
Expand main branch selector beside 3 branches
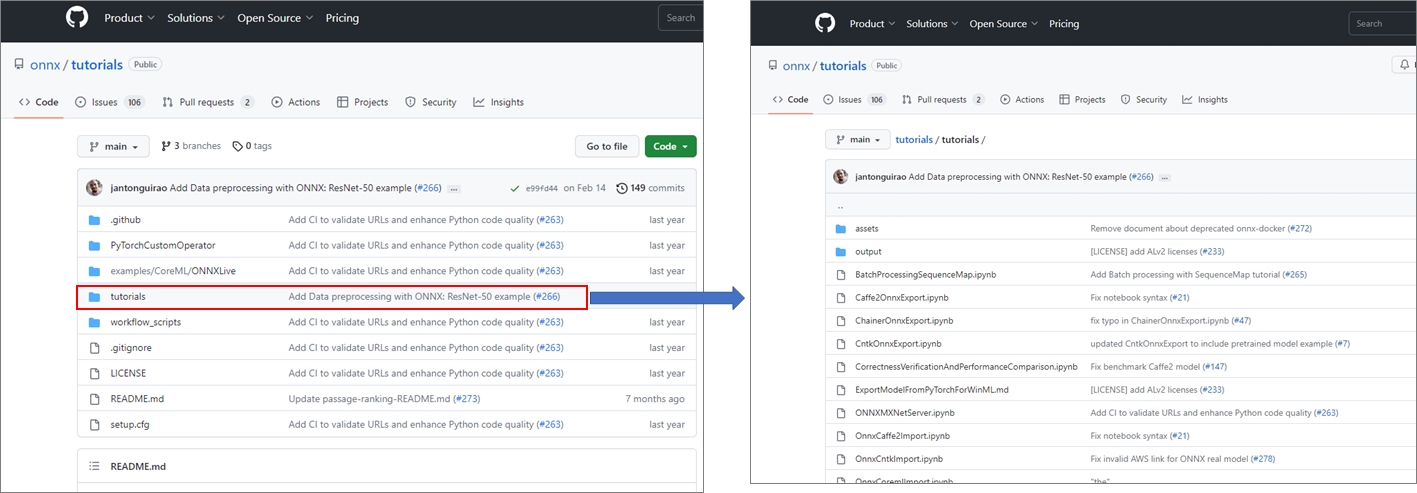click(x=113, y=146)
